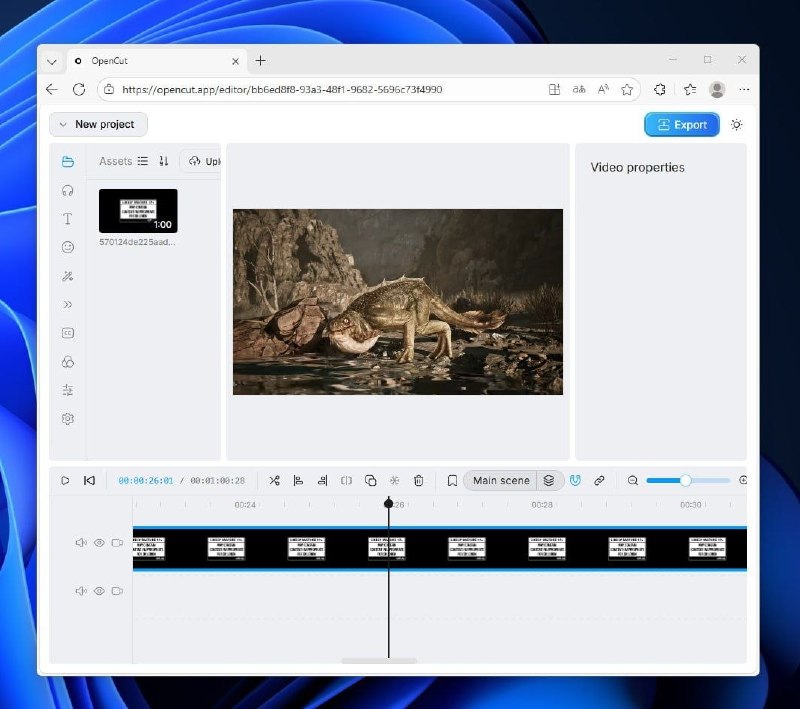Screen dimensions: 800x709
Task: Duplicate the selected clip
Action: pos(370,480)
